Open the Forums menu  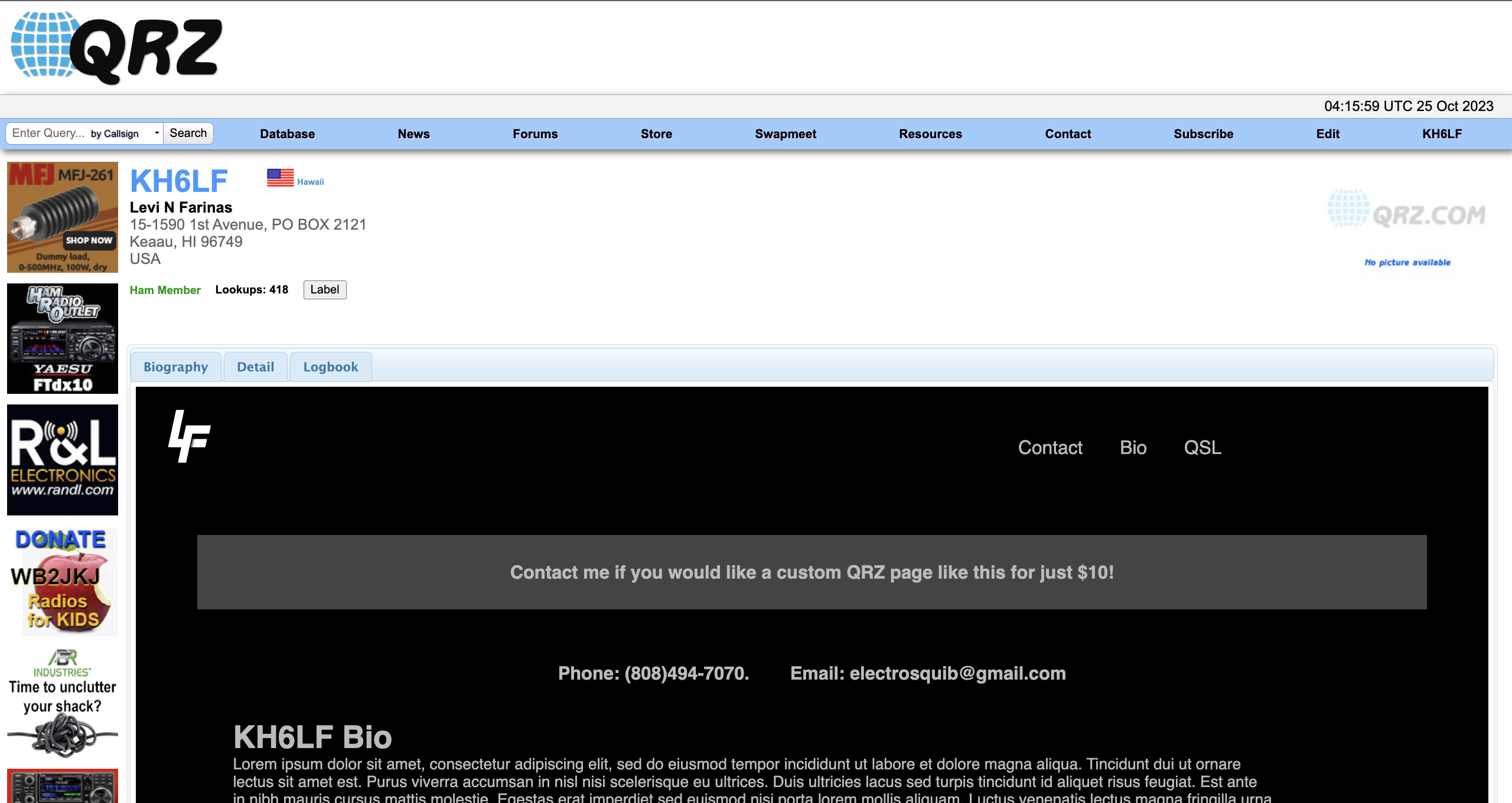(x=535, y=133)
